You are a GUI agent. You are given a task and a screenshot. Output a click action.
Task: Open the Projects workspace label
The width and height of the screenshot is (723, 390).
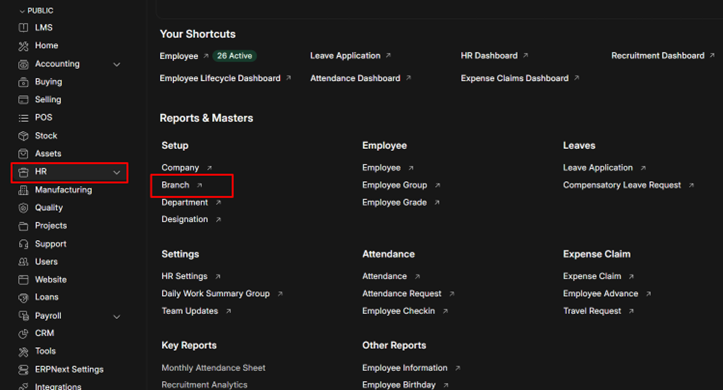(x=51, y=226)
